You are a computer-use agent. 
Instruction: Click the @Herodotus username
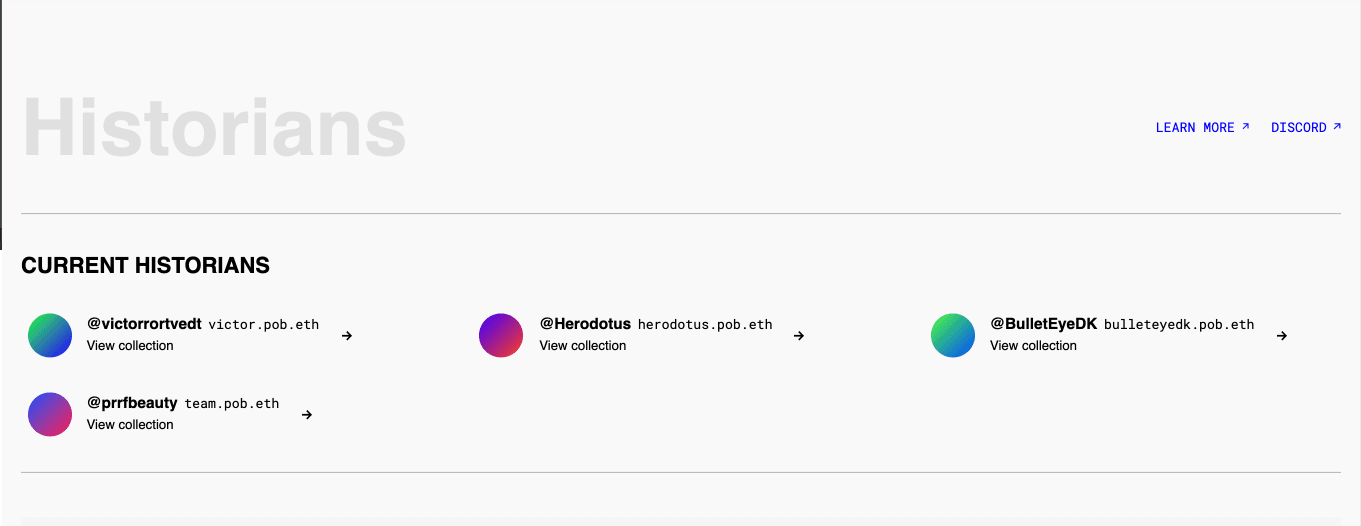pos(585,324)
